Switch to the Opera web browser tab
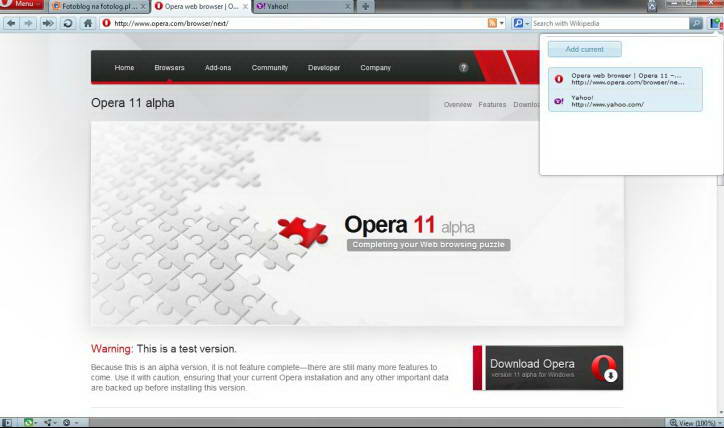 click(201, 6)
